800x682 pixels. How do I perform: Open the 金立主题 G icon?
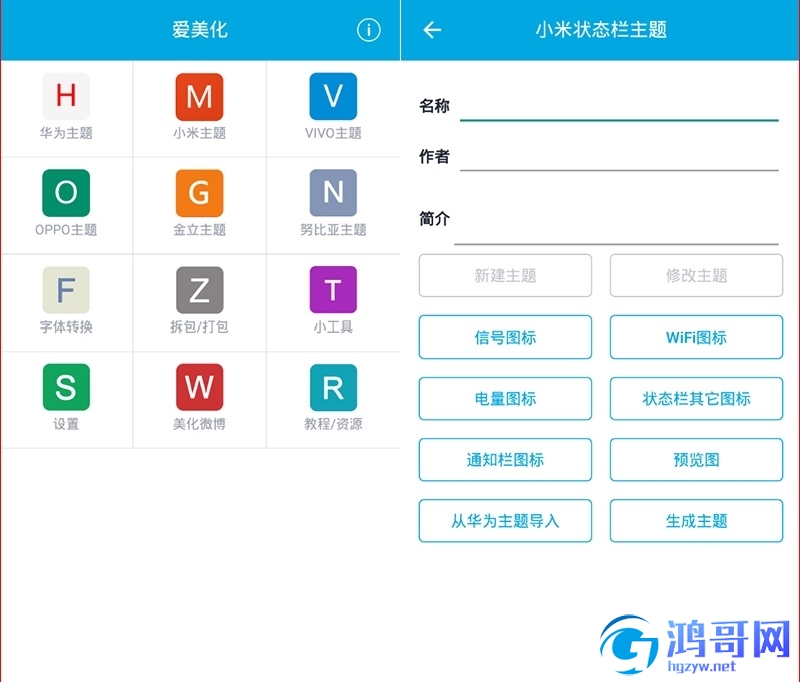click(x=199, y=192)
